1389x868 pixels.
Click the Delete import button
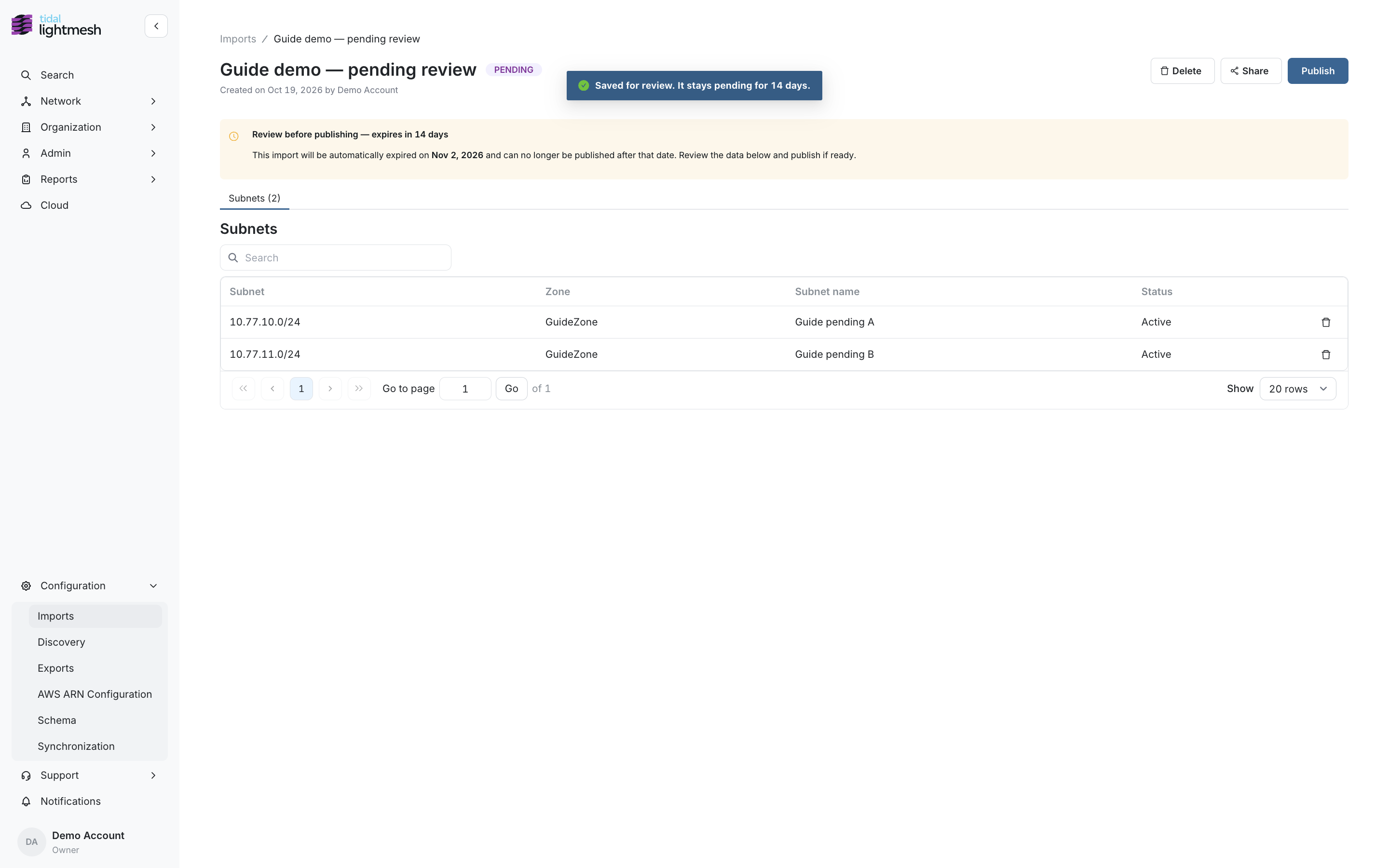pos(1182,70)
